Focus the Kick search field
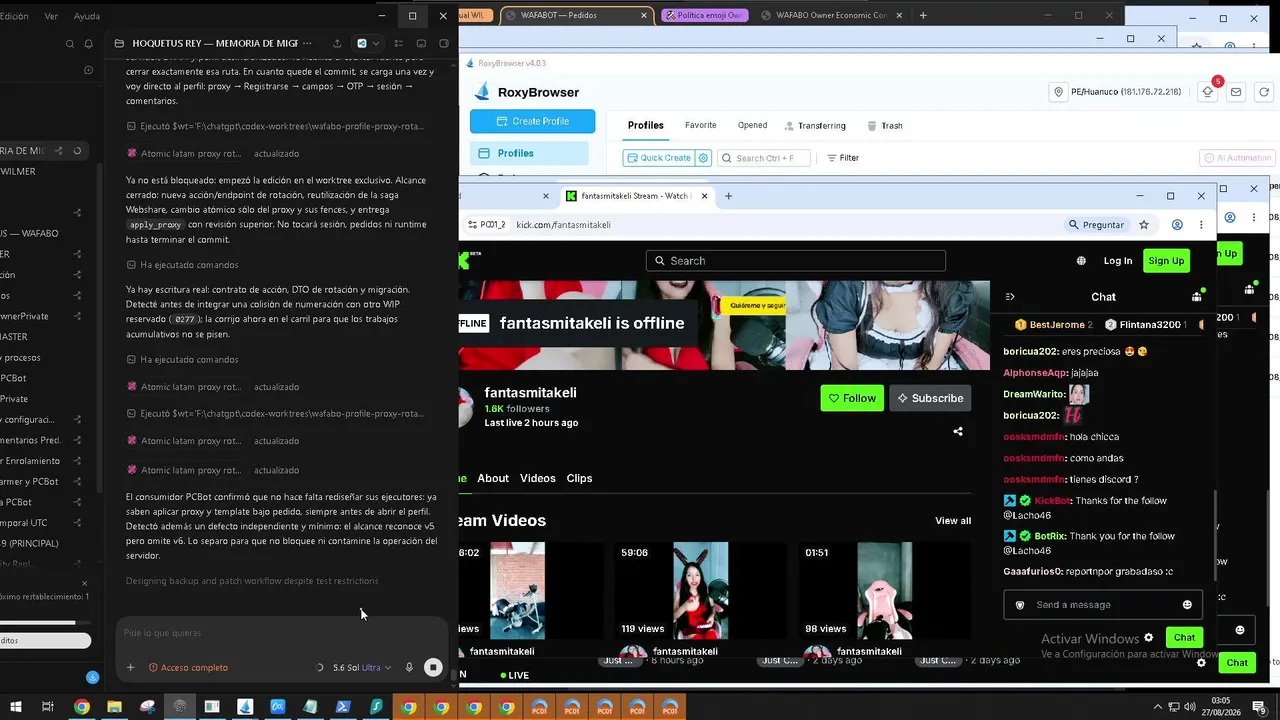 (x=795, y=261)
